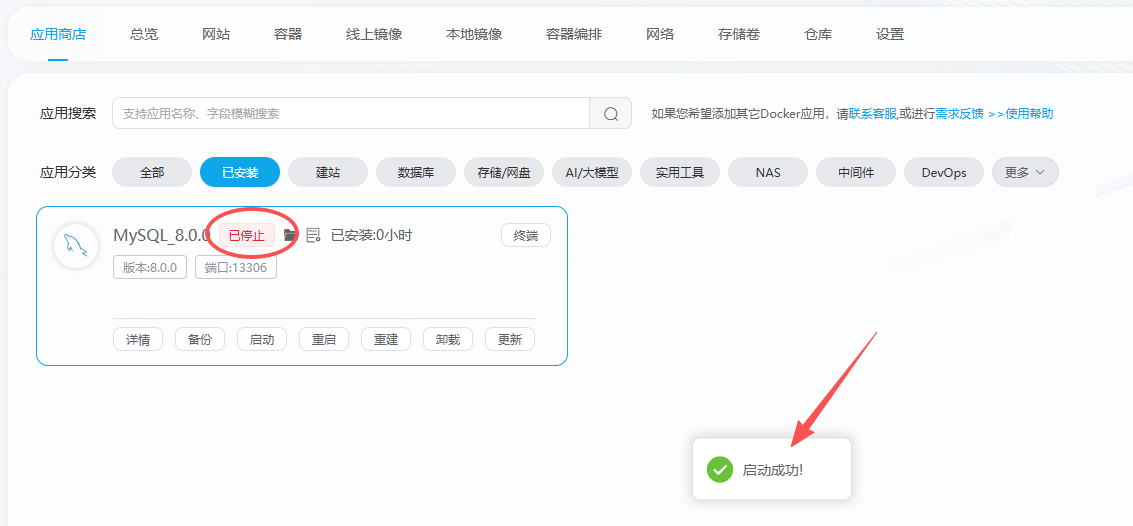Click the search magnifier icon button
This screenshot has width=1133, height=526.
(x=611, y=113)
